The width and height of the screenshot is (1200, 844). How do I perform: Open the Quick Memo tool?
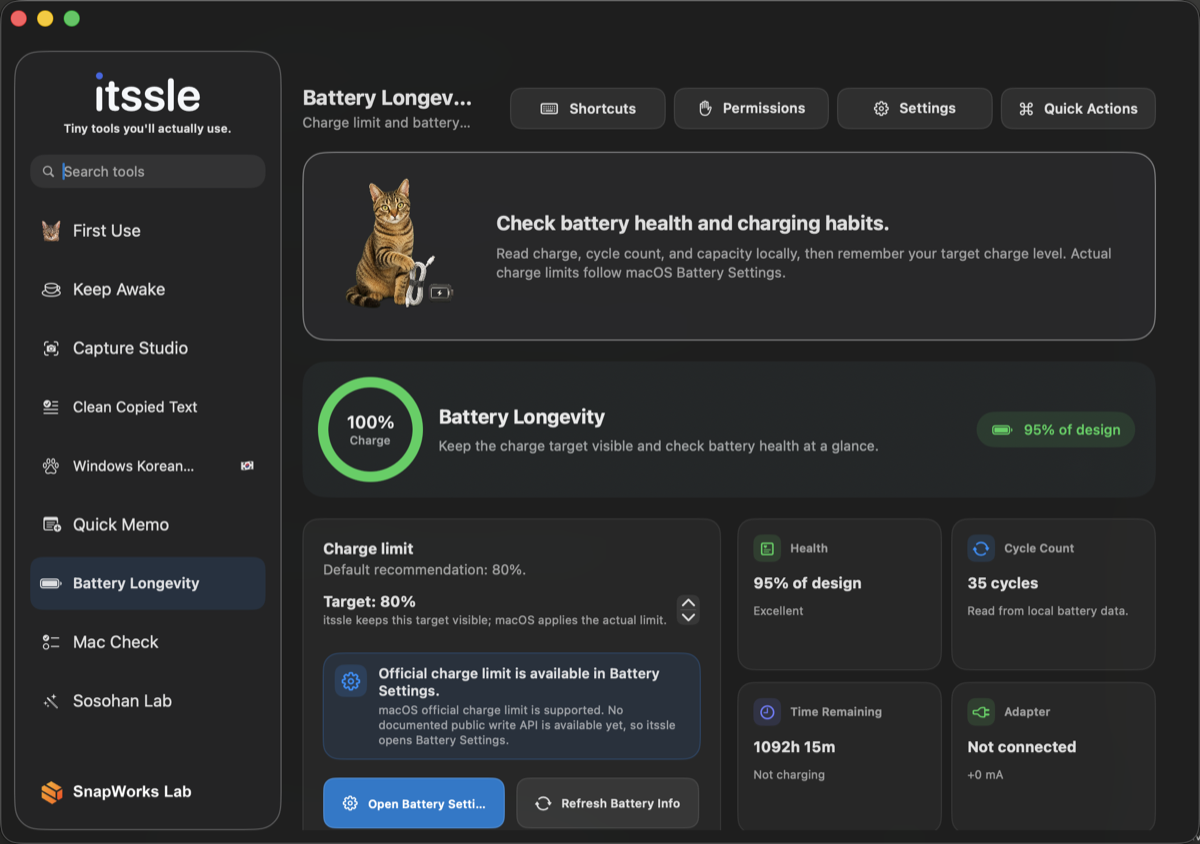tap(148, 525)
